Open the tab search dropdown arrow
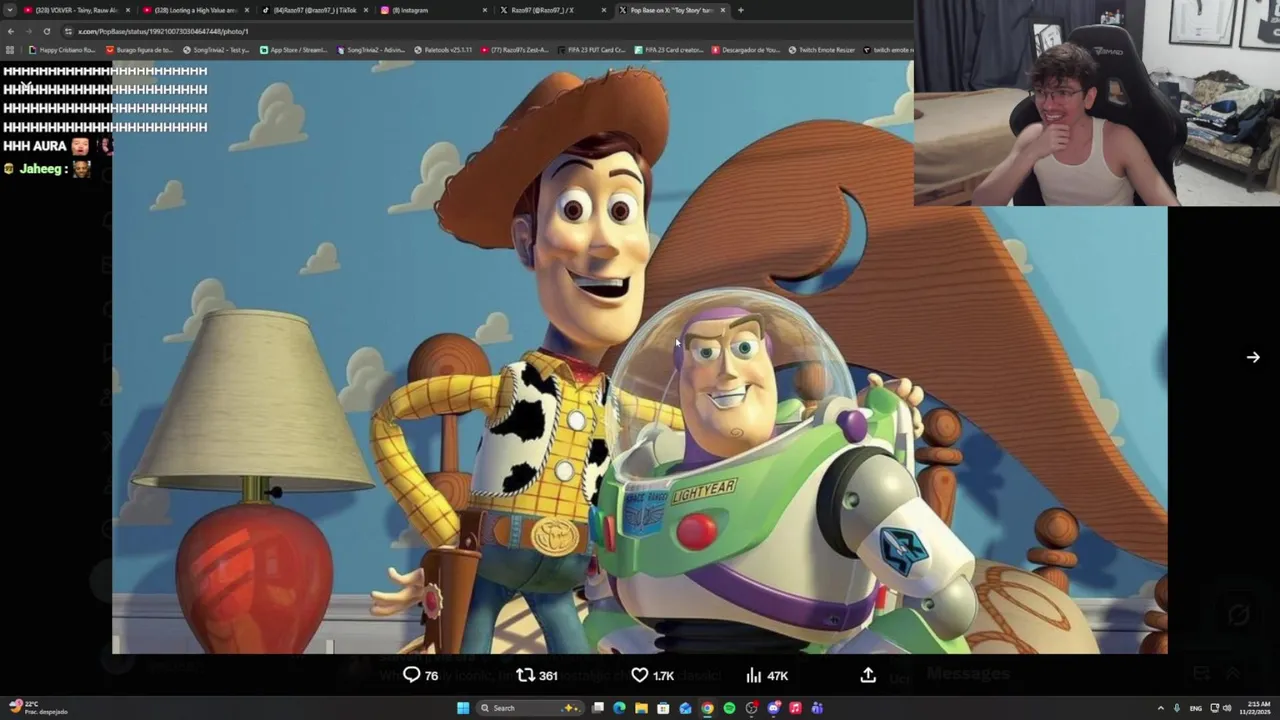Screen dimensions: 1280x720 [x=10, y=10]
